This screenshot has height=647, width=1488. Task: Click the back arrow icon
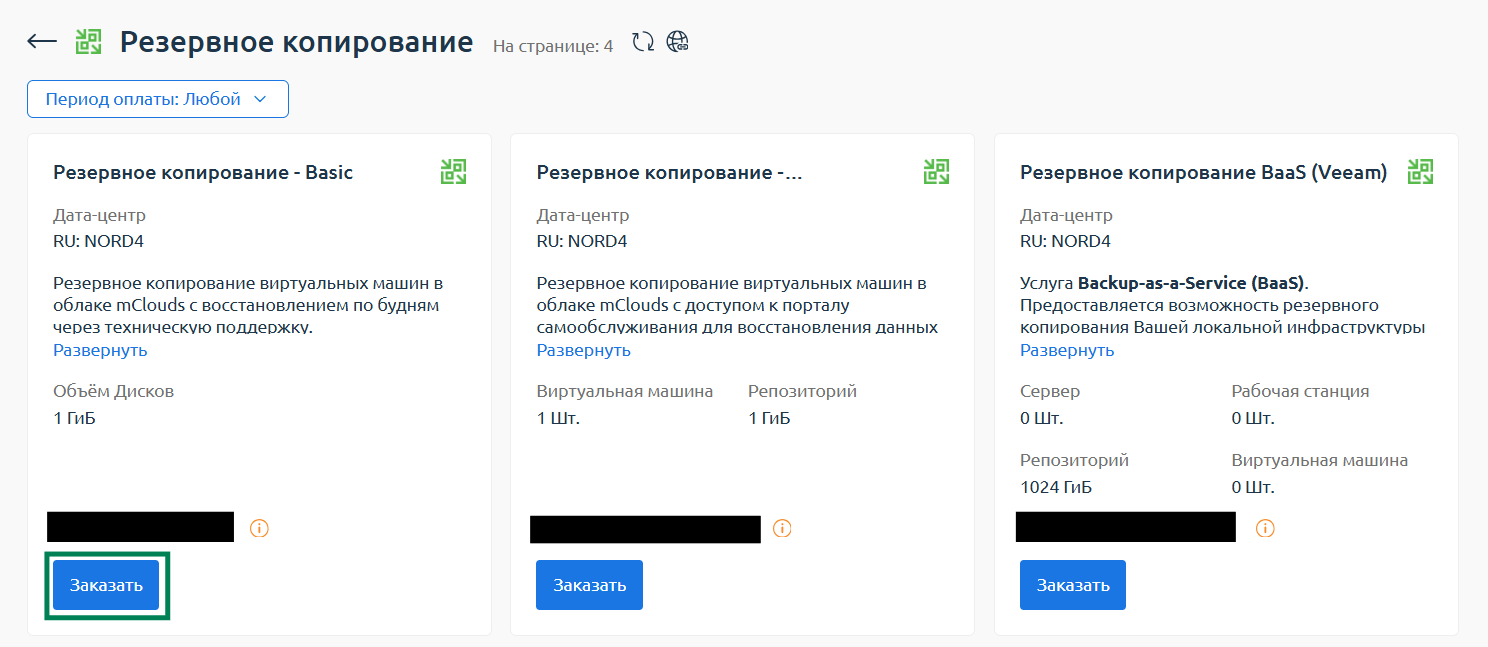[x=42, y=41]
